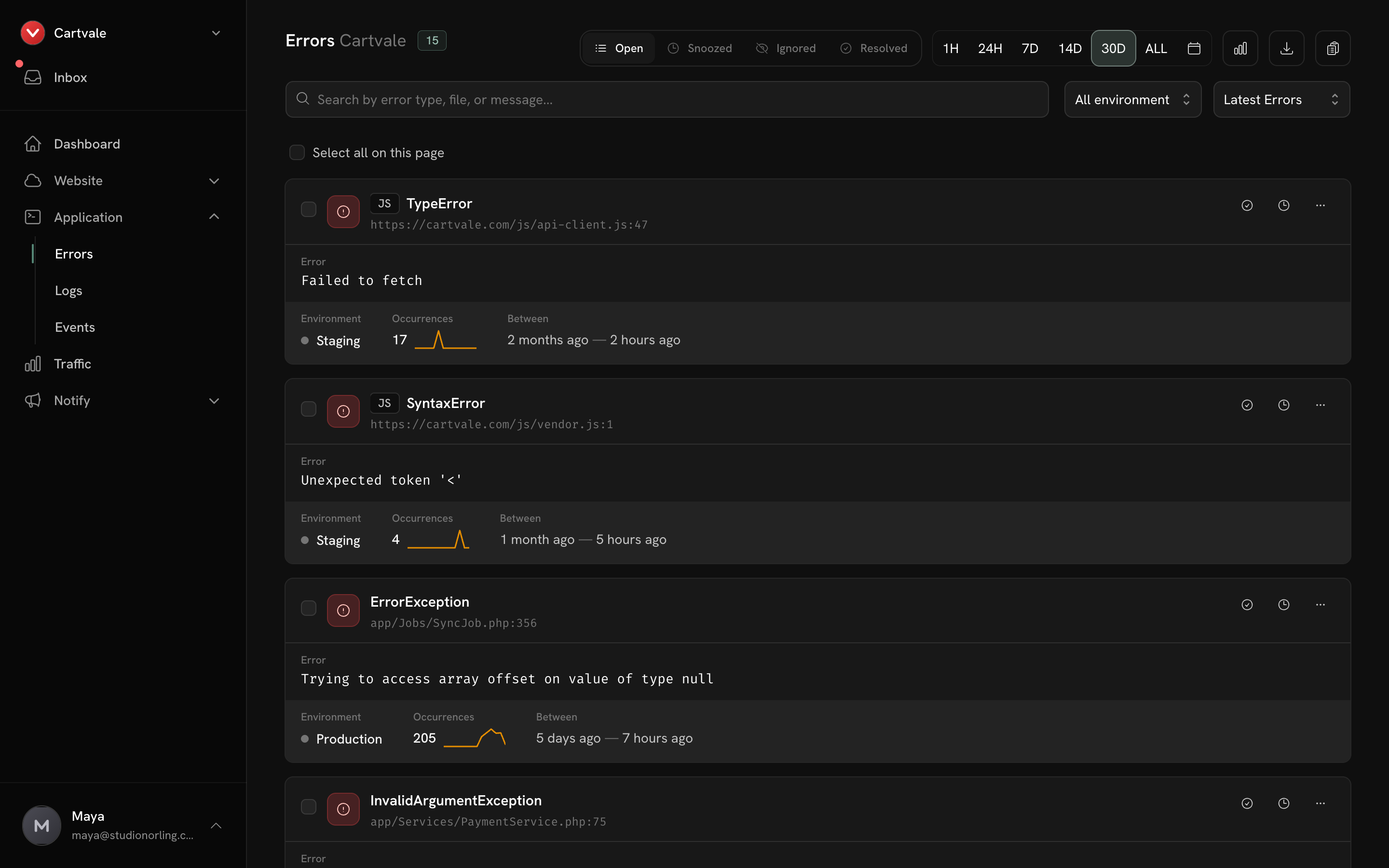The width and height of the screenshot is (1389, 868).
Task: Open the SyntaxError error title
Action: [446, 404]
